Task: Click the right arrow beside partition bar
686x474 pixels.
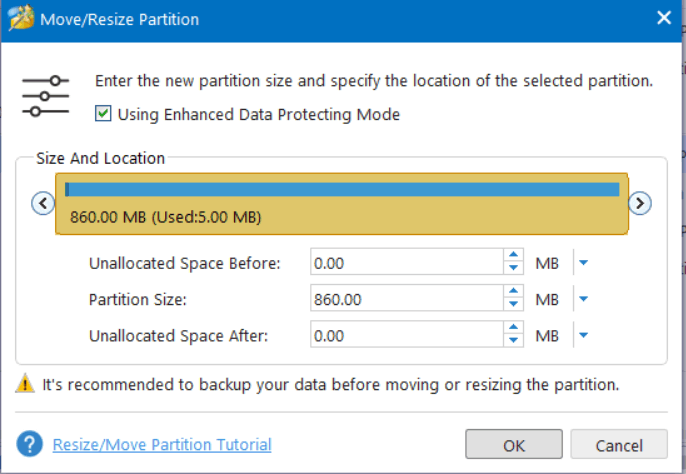Action: [x=640, y=203]
